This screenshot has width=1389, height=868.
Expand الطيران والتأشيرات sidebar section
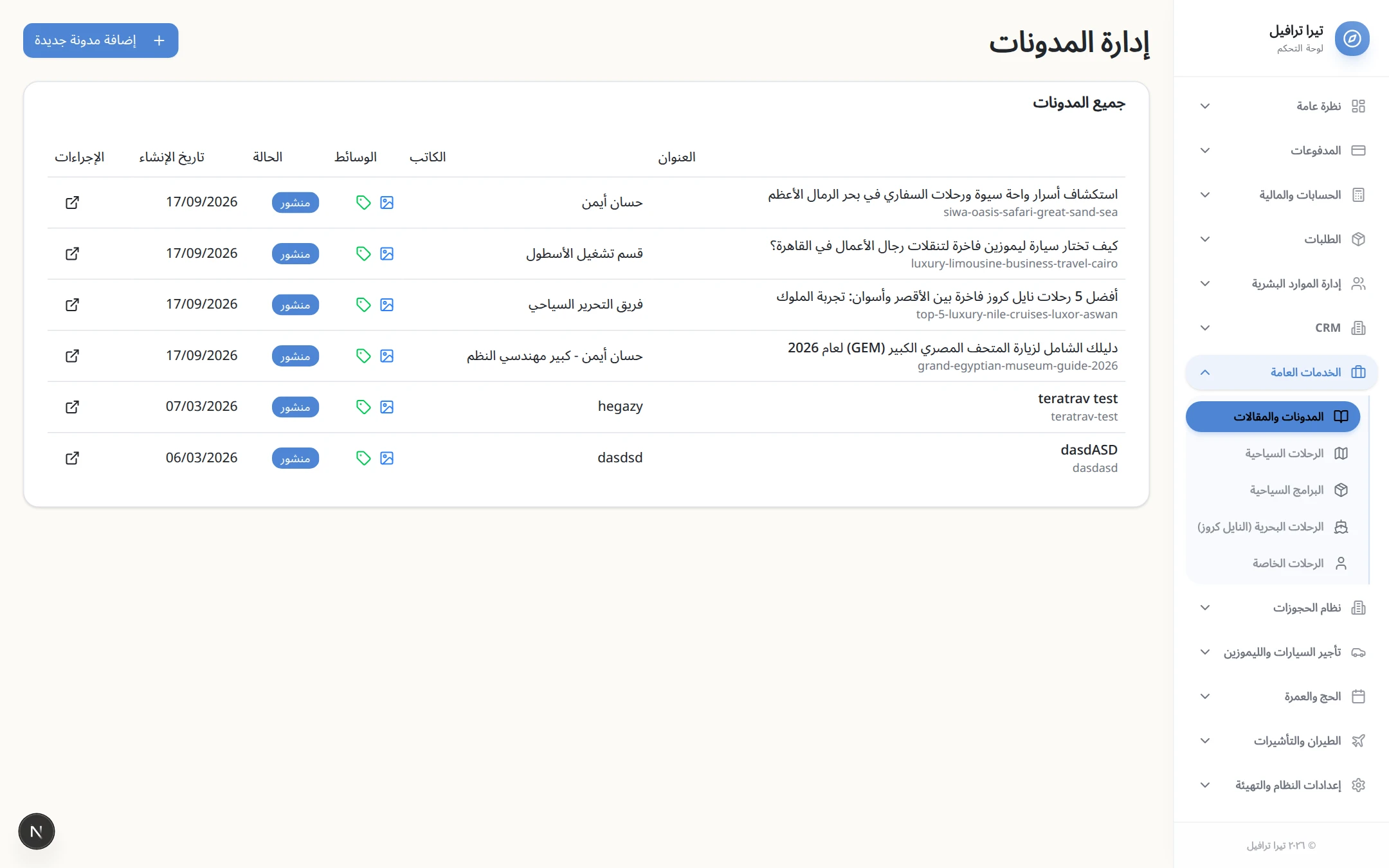pyautogui.click(x=1282, y=741)
